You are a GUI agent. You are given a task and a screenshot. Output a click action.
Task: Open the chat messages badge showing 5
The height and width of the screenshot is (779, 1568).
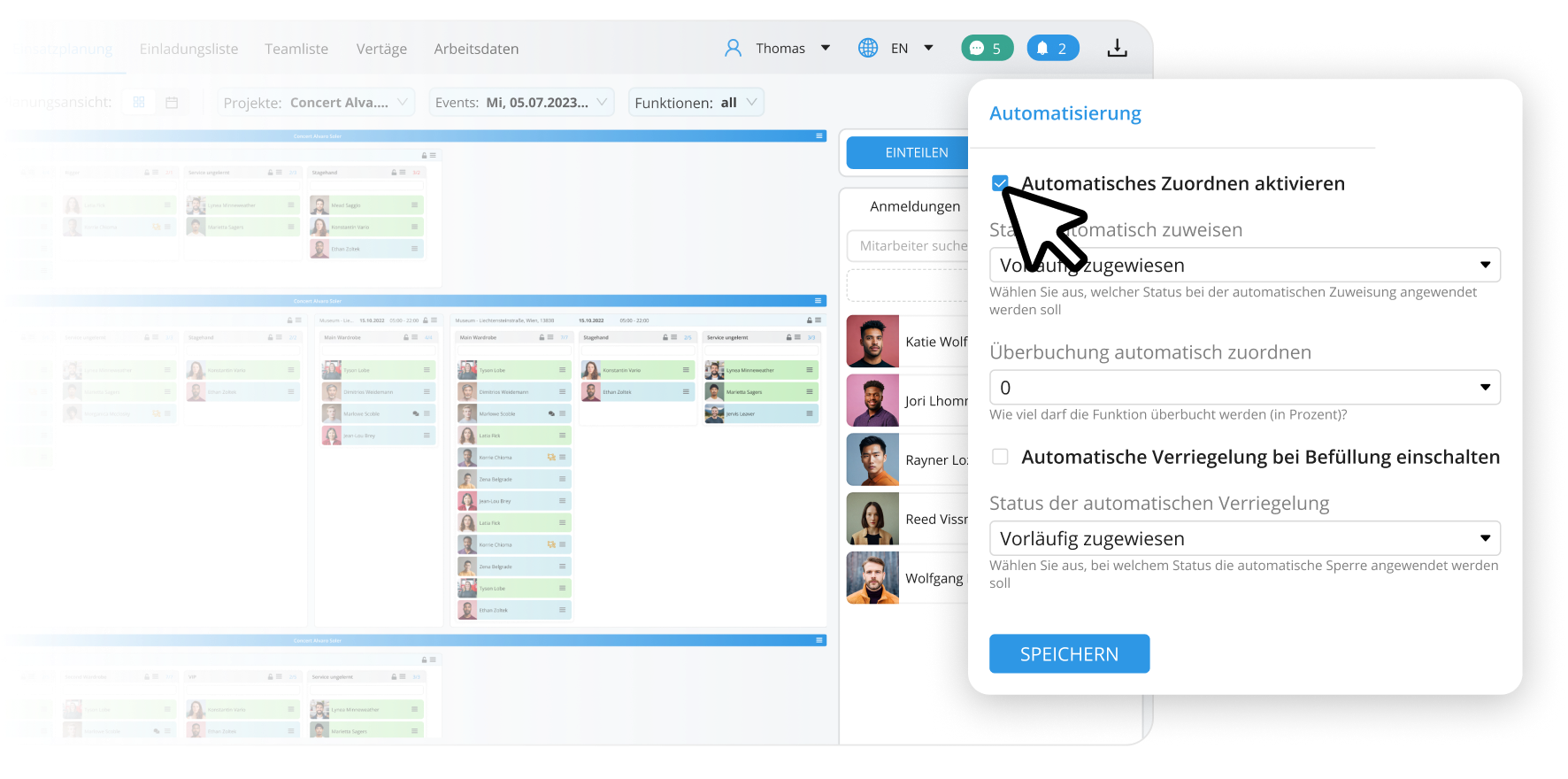click(x=987, y=48)
